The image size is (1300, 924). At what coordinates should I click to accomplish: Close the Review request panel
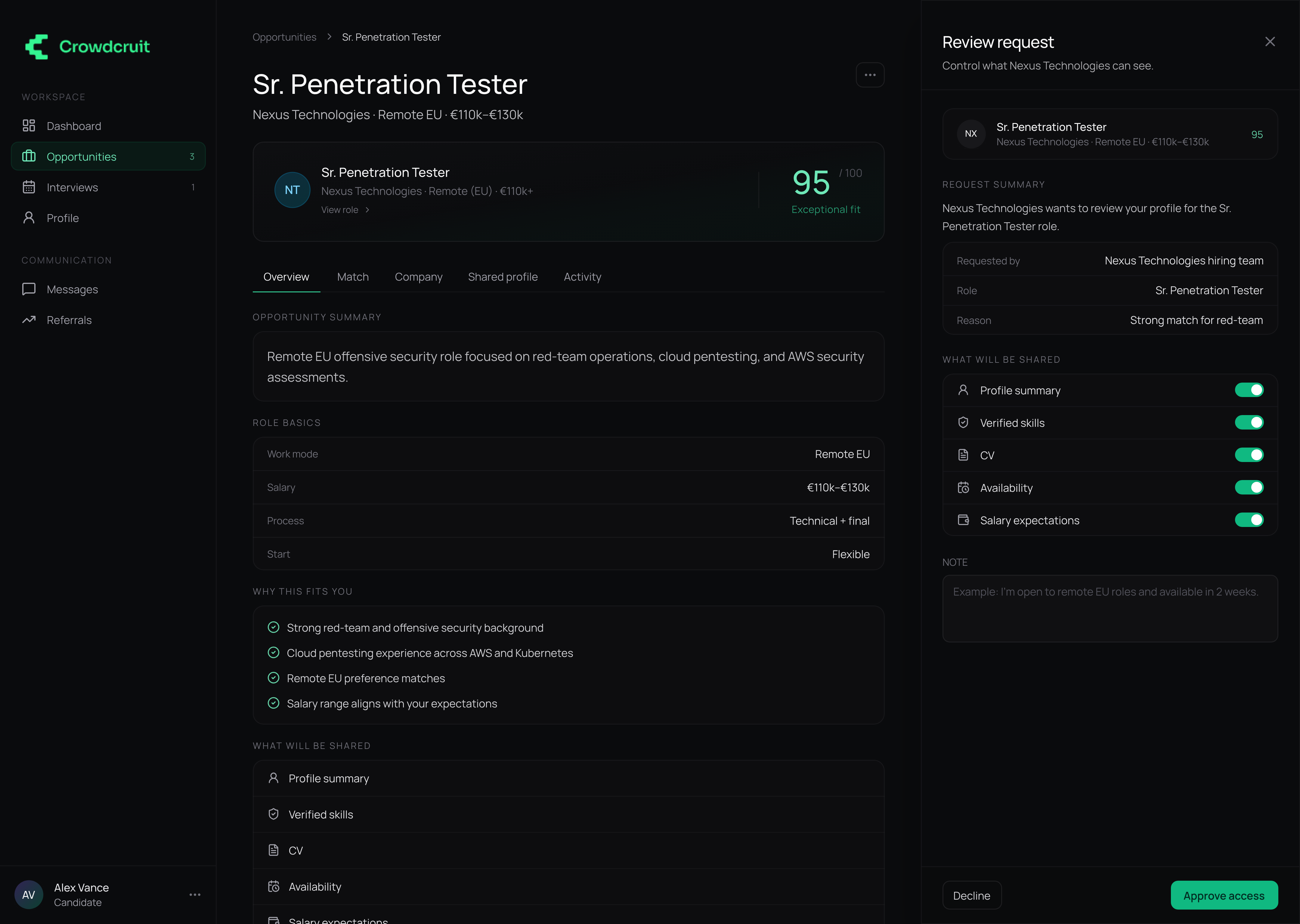1270,42
